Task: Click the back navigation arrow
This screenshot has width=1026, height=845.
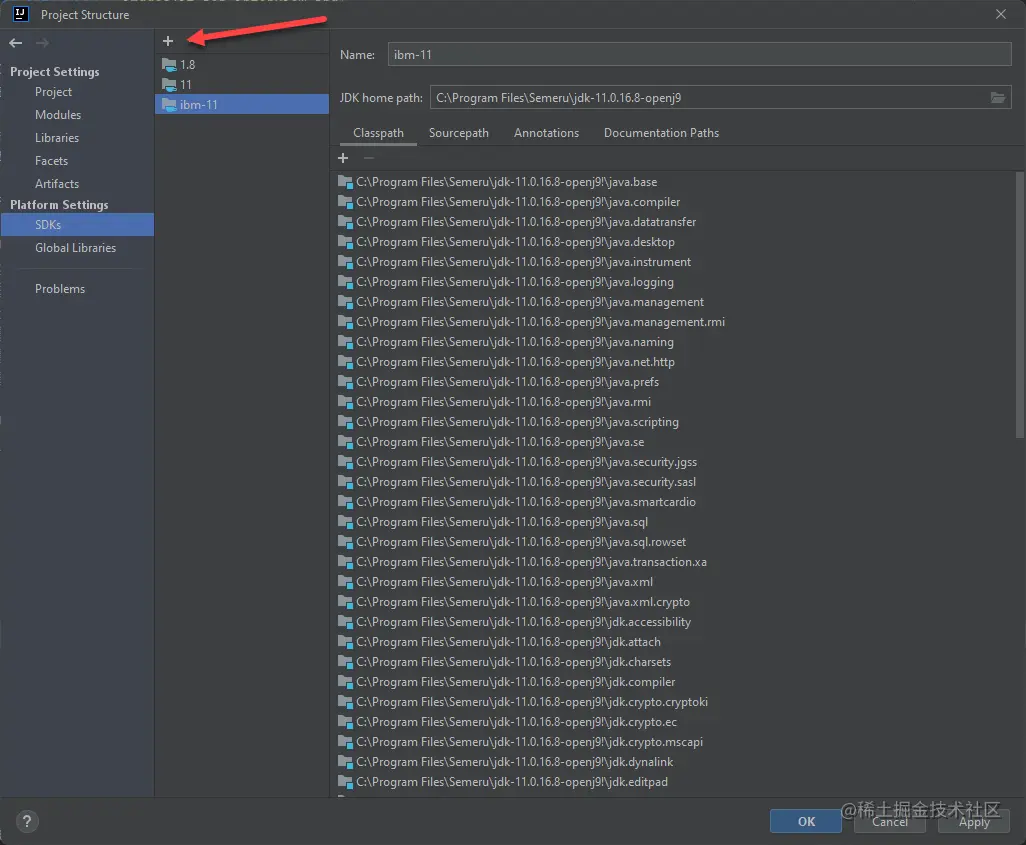Action: (x=16, y=43)
